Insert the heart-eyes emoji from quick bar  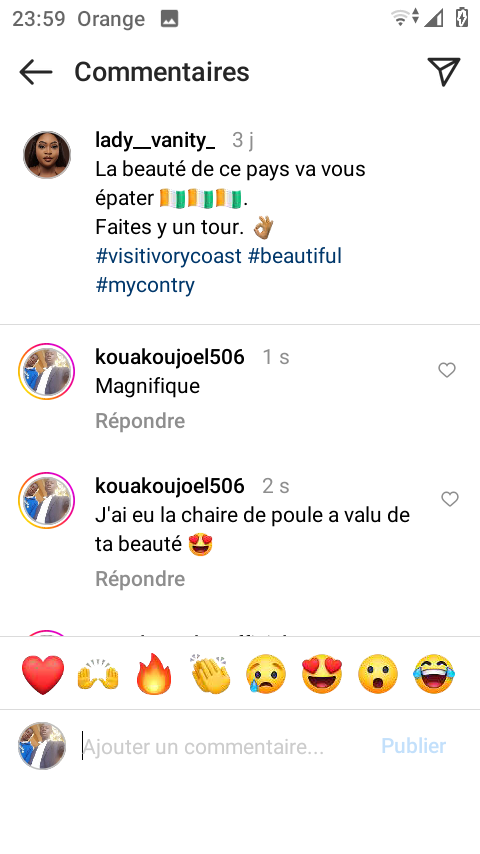coord(322,674)
